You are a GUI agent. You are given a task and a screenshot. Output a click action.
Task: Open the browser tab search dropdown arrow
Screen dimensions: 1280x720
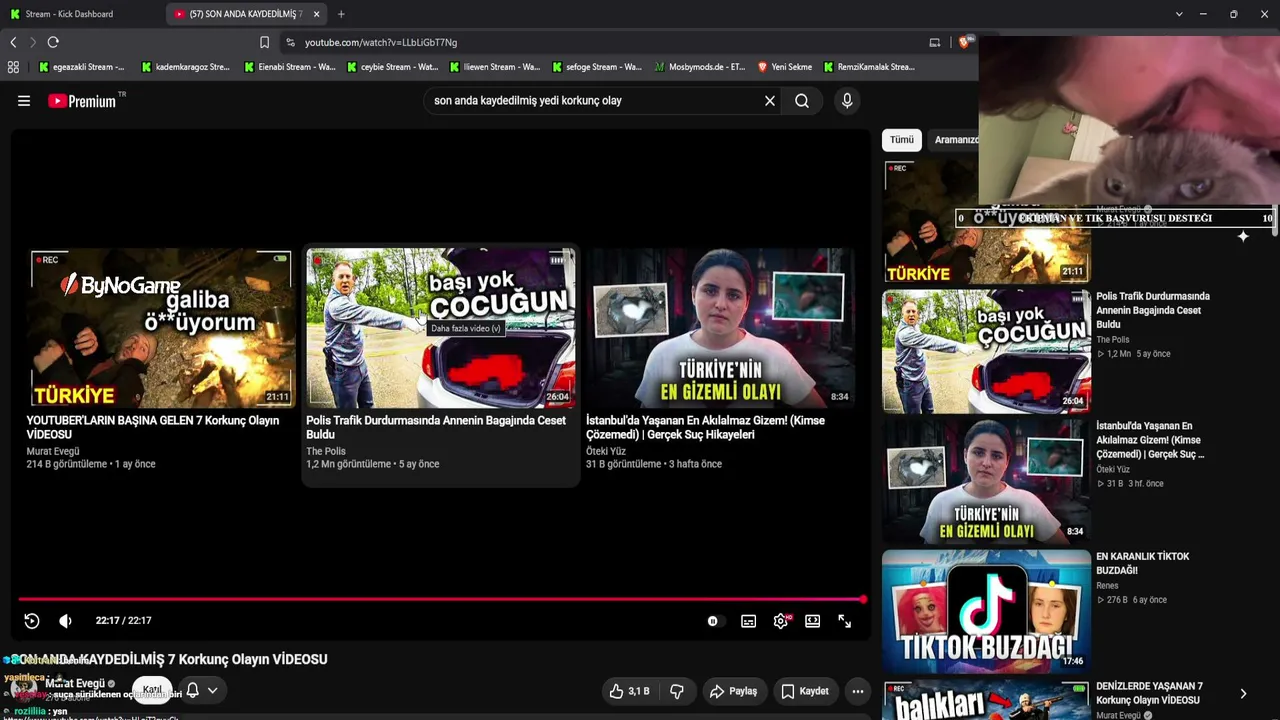[x=1179, y=14]
